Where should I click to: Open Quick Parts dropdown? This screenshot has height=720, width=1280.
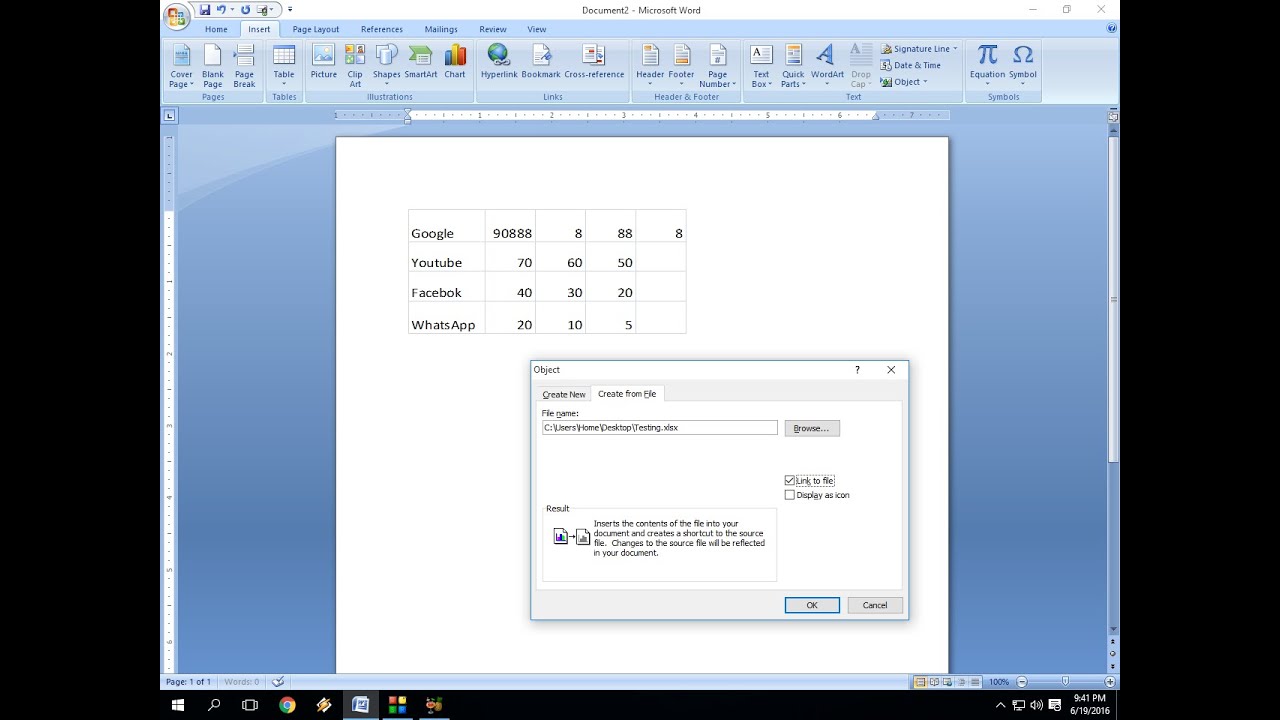click(793, 66)
